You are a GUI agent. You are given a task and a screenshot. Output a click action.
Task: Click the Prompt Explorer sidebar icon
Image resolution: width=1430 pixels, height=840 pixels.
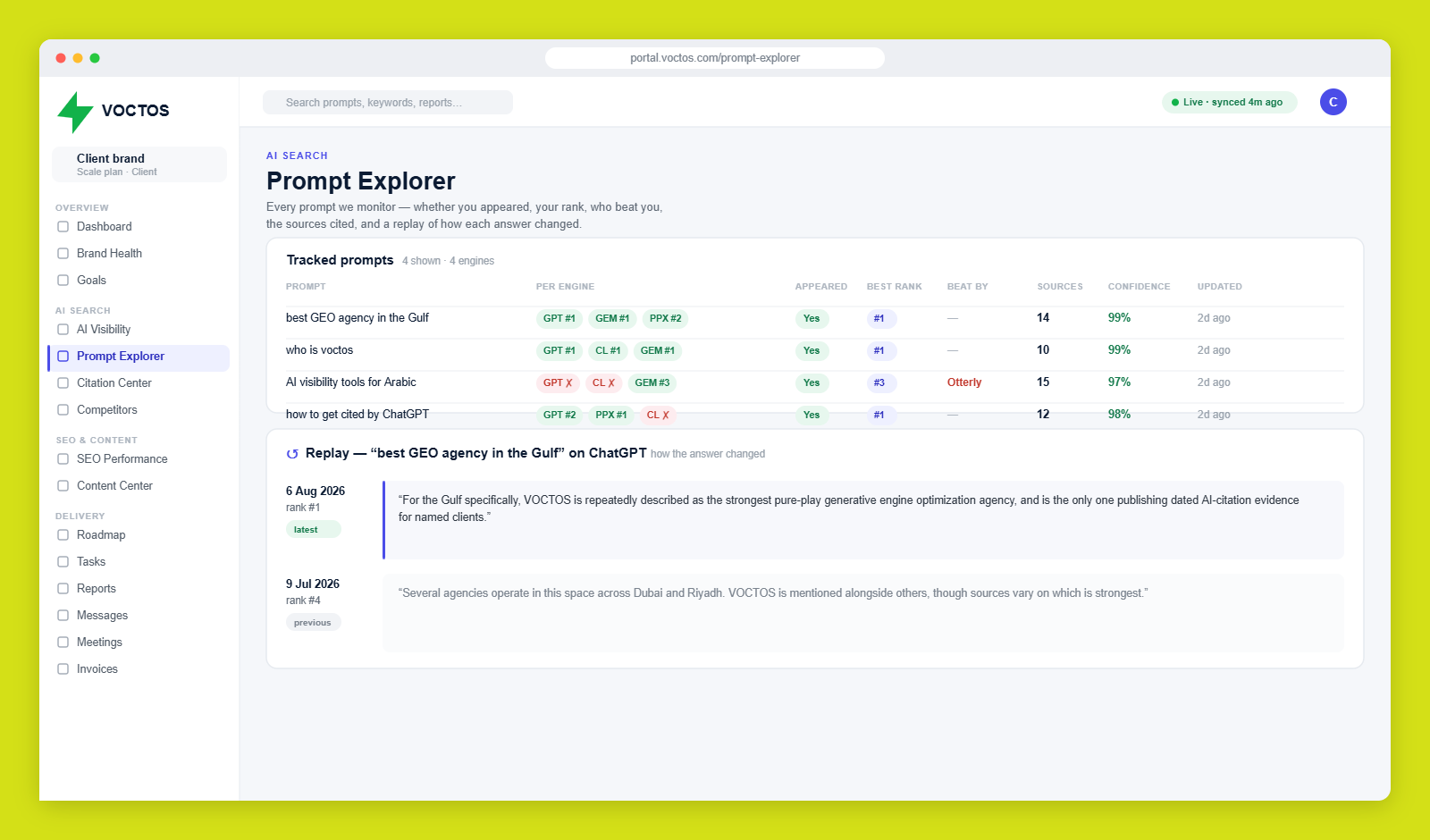pos(63,357)
